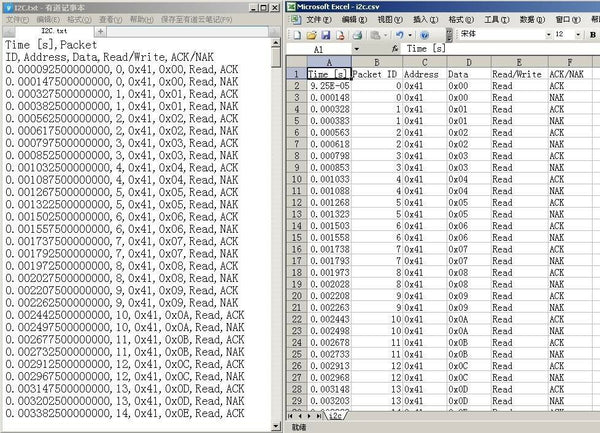
Task: Open the Undo history dropdown arrow
Action: click(x=410, y=35)
